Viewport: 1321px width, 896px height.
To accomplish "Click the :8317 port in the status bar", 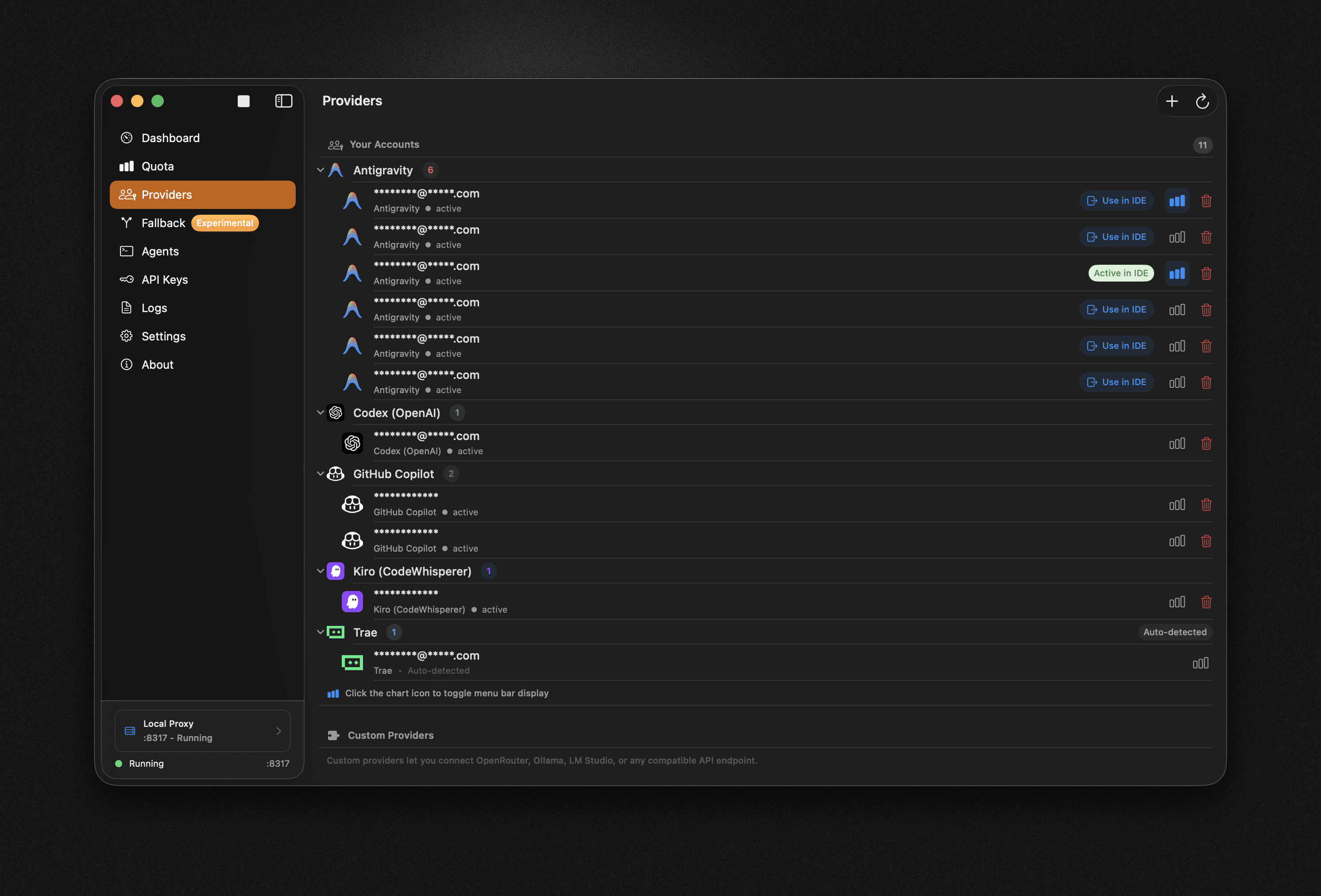I will [278, 764].
